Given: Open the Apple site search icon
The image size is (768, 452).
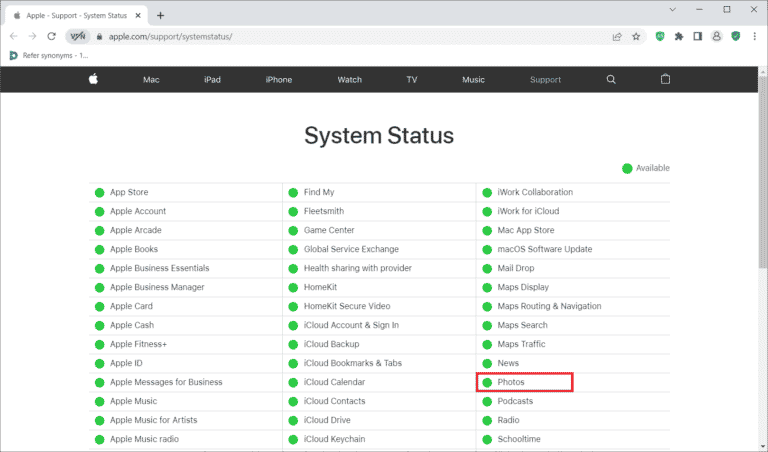Looking at the screenshot, I should [x=611, y=80].
